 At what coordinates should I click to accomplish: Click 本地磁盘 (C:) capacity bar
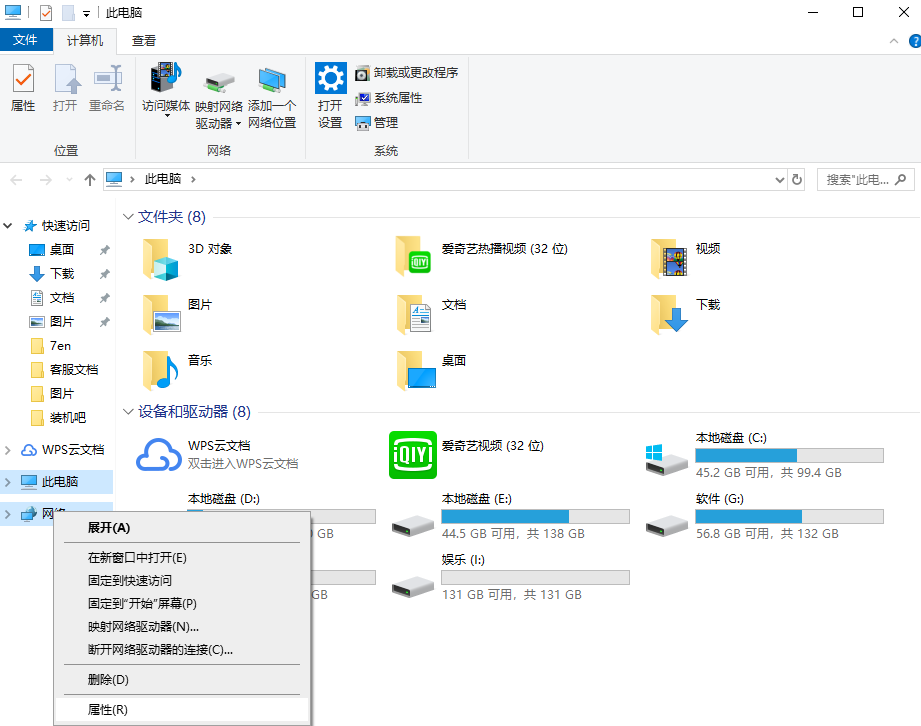click(x=789, y=456)
